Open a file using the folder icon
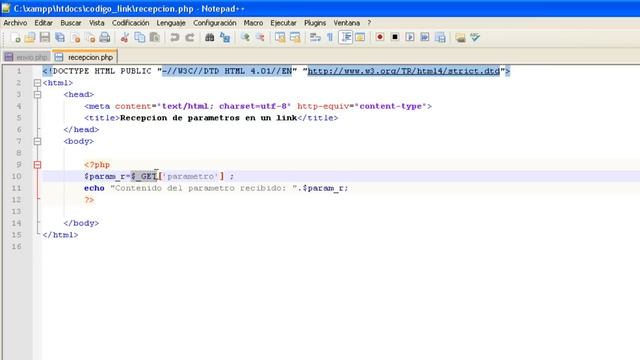This screenshot has height=360, width=640. (x=30, y=38)
